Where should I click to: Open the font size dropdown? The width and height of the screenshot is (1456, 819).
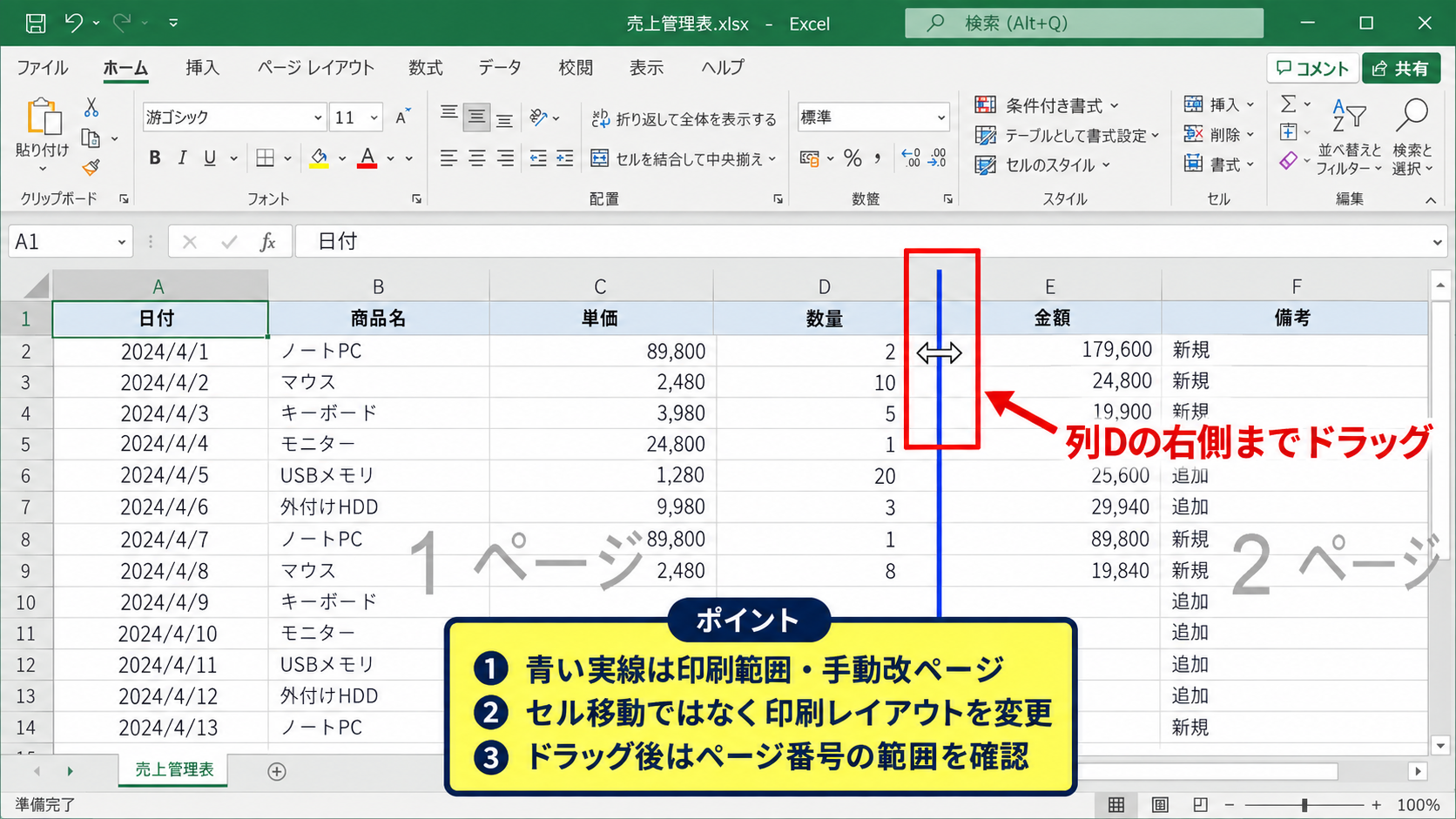click(374, 117)
